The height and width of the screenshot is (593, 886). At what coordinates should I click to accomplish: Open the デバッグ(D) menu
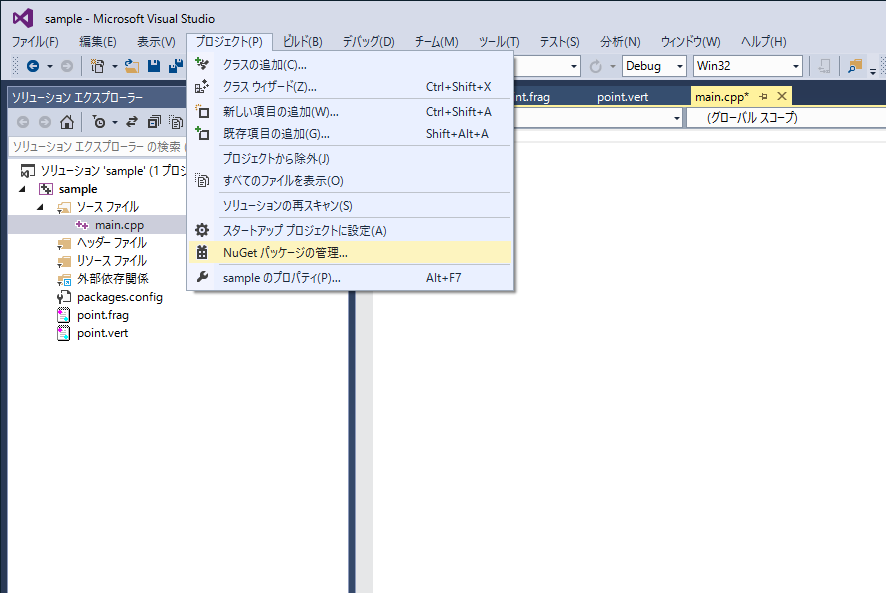[x=368, y=42]
